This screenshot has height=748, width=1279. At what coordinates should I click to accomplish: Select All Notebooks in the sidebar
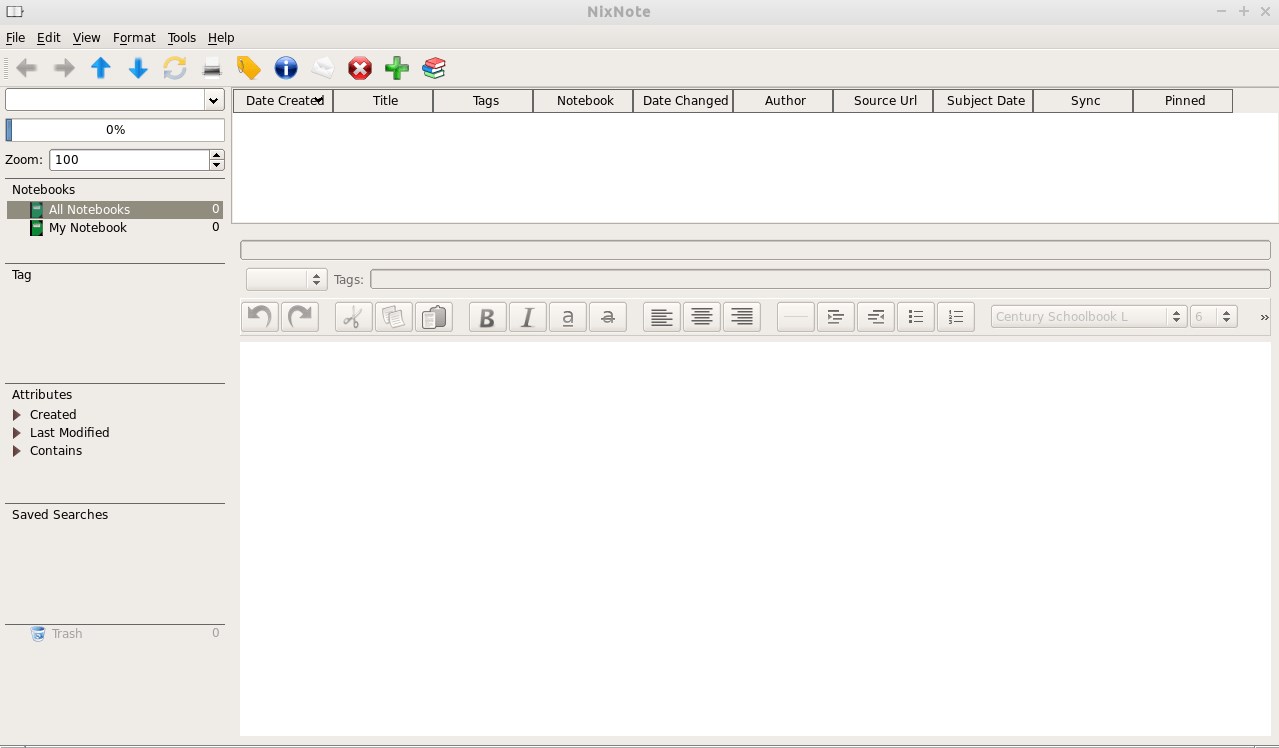[x=115, y=210]
